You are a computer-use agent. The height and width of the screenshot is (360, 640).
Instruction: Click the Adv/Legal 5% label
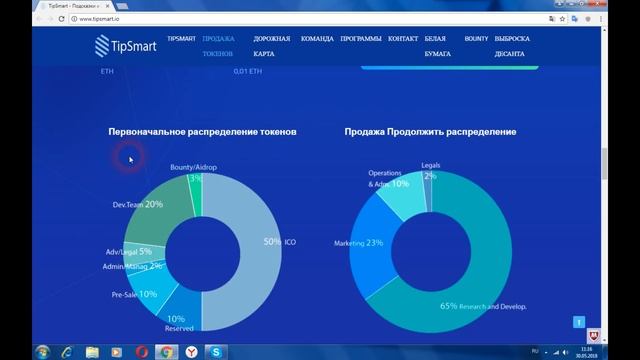pyautogui.click(x=129, y=251)
